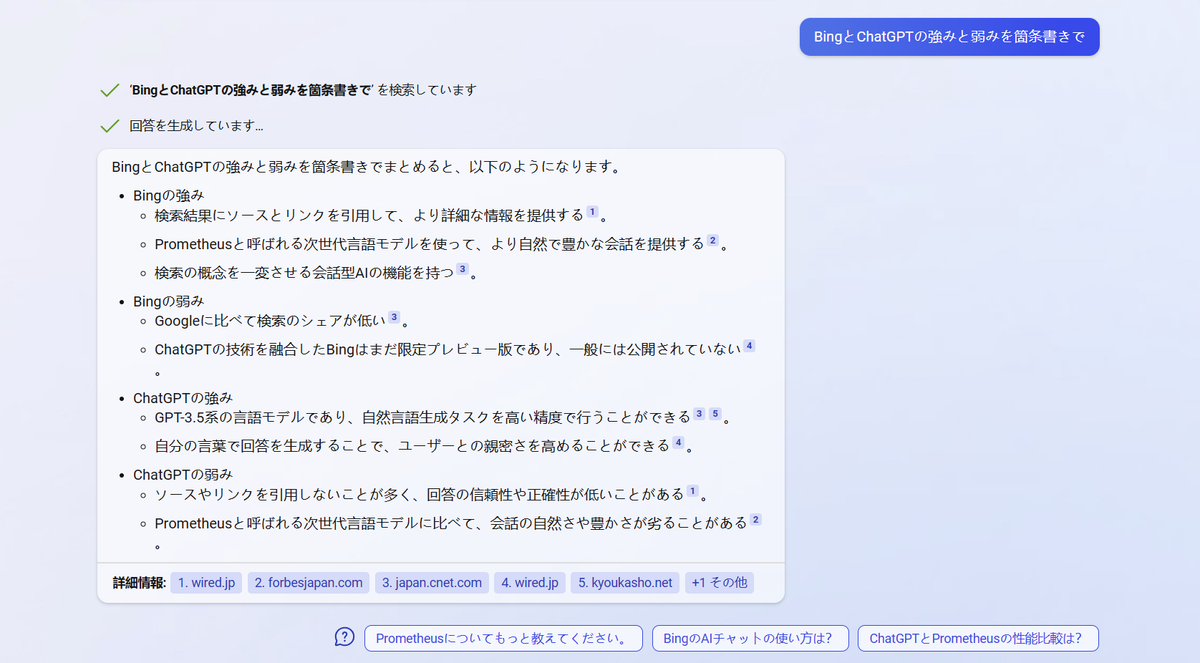Select the 'Prometheusについてもっと教えてください。' suggestion
This screenshot has height=663, width=1200.
pyautogui.click(x=503, y=637)
